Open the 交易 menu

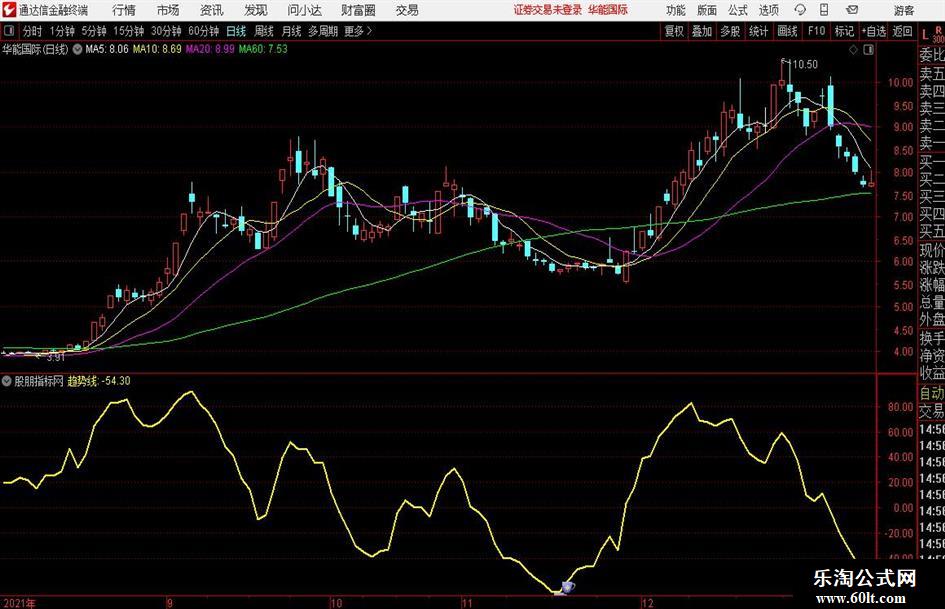[407, 10]
